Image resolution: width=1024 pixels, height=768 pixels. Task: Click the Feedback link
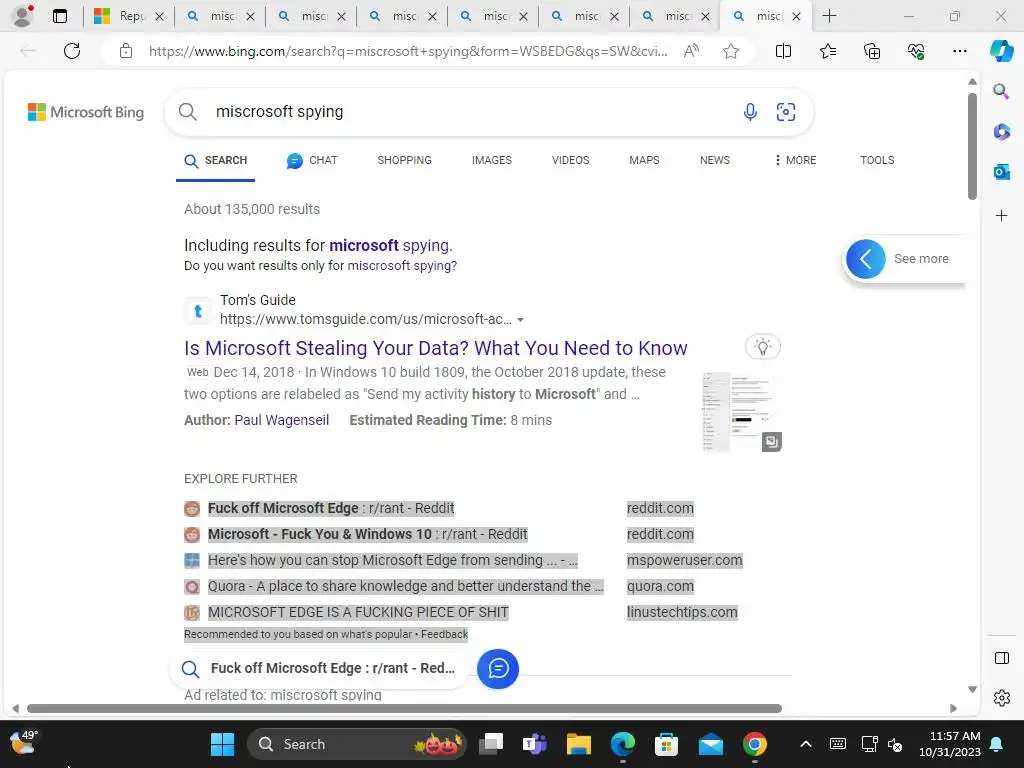pos(444,634)
